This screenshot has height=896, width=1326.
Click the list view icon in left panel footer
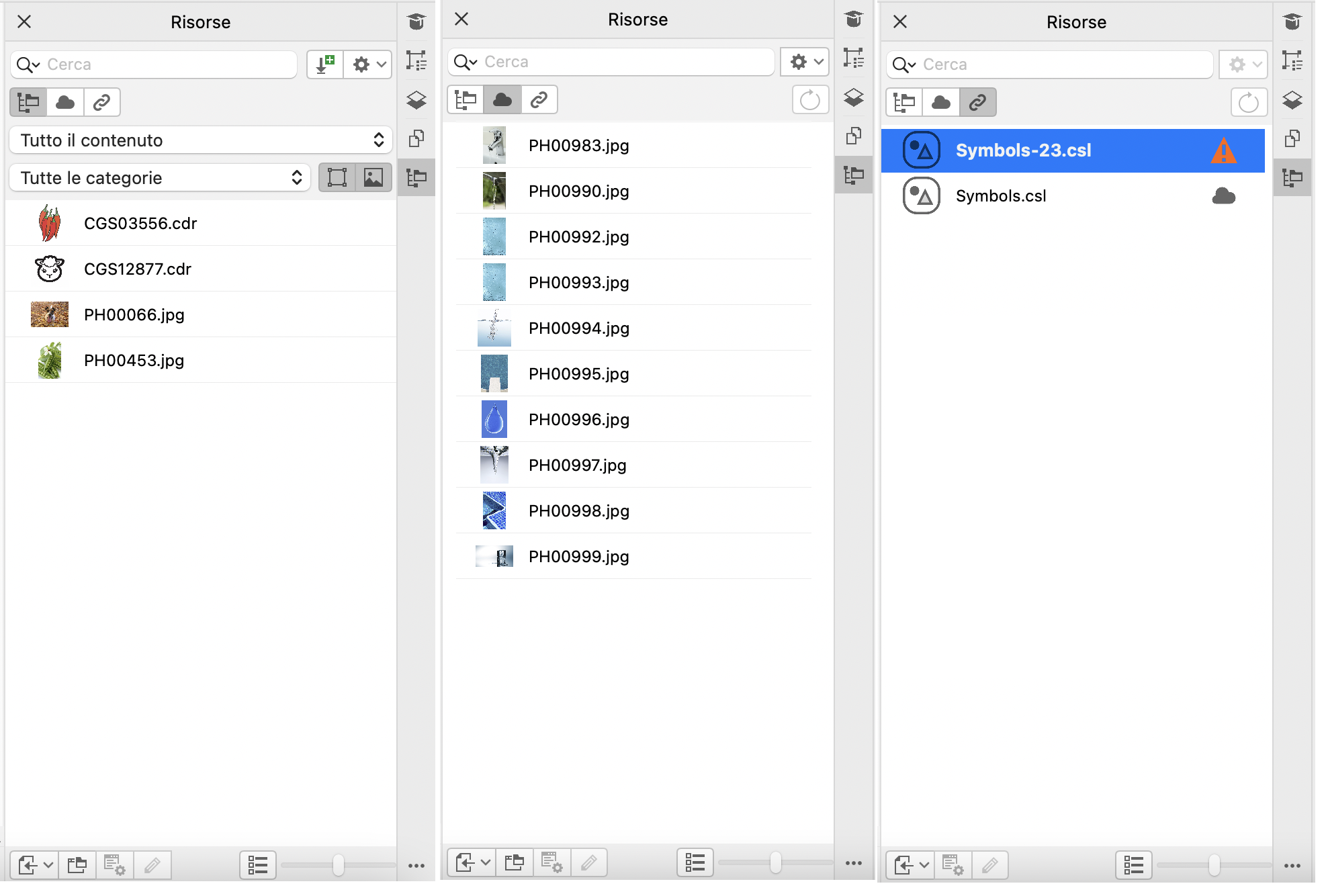(x=258, y=865)
